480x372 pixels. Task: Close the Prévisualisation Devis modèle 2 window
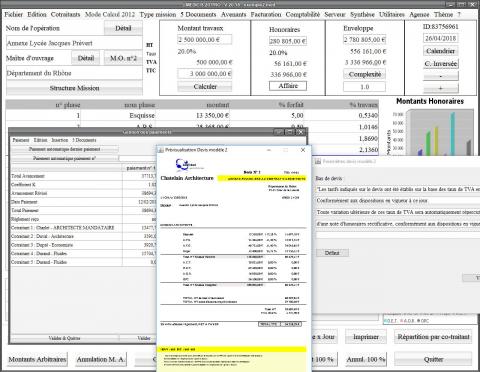pos(303,150)
